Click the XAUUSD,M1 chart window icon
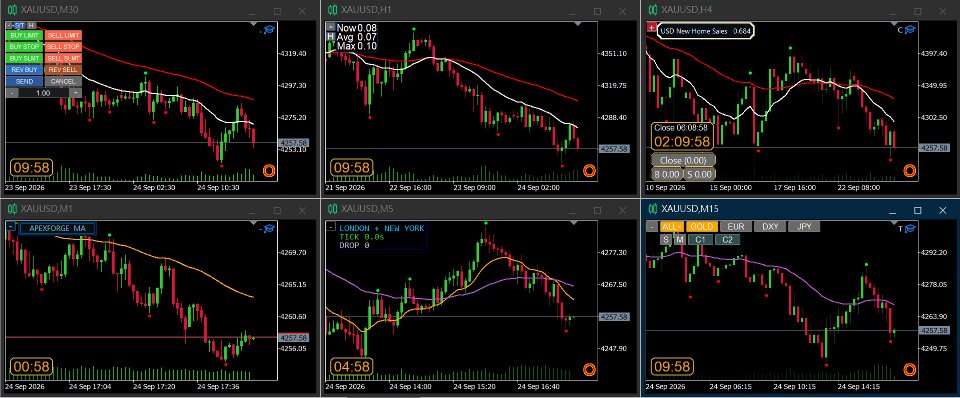 click(12, 210)
